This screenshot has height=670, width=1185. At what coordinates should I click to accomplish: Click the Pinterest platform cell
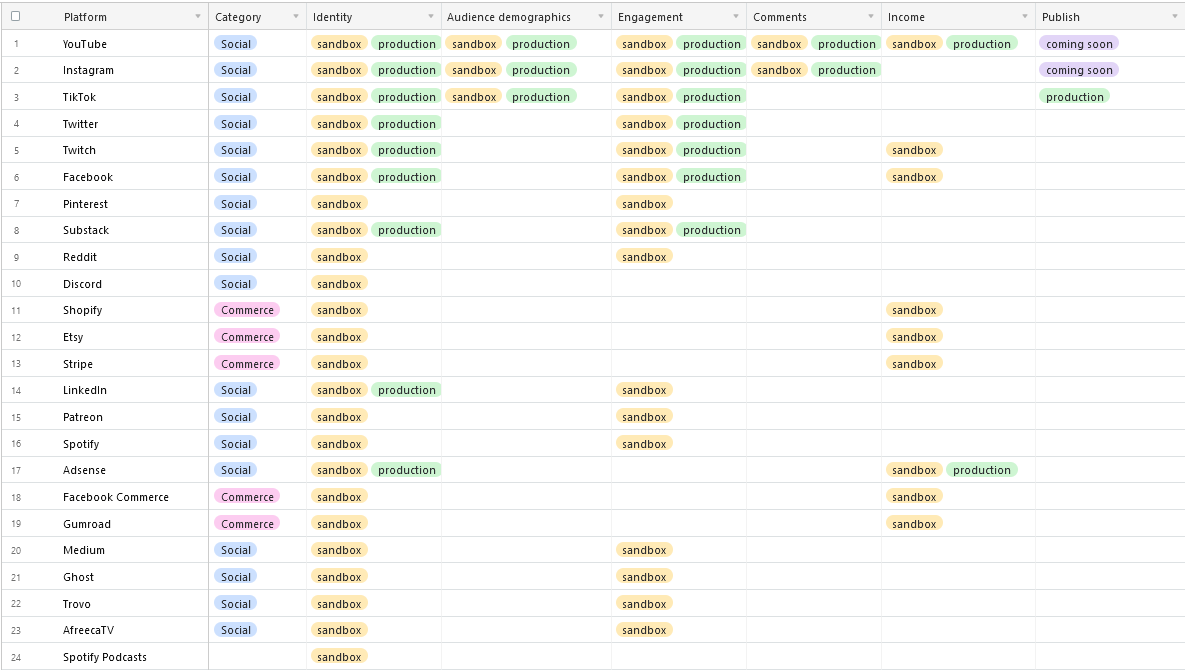coord(85,204)
